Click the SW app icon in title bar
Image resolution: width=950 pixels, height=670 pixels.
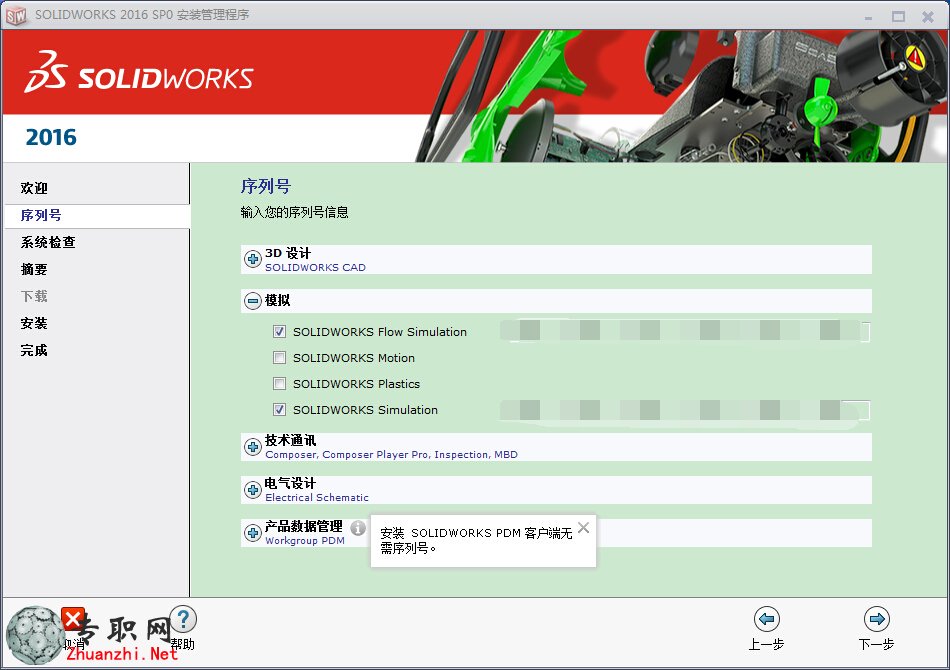tap(16, 16)
